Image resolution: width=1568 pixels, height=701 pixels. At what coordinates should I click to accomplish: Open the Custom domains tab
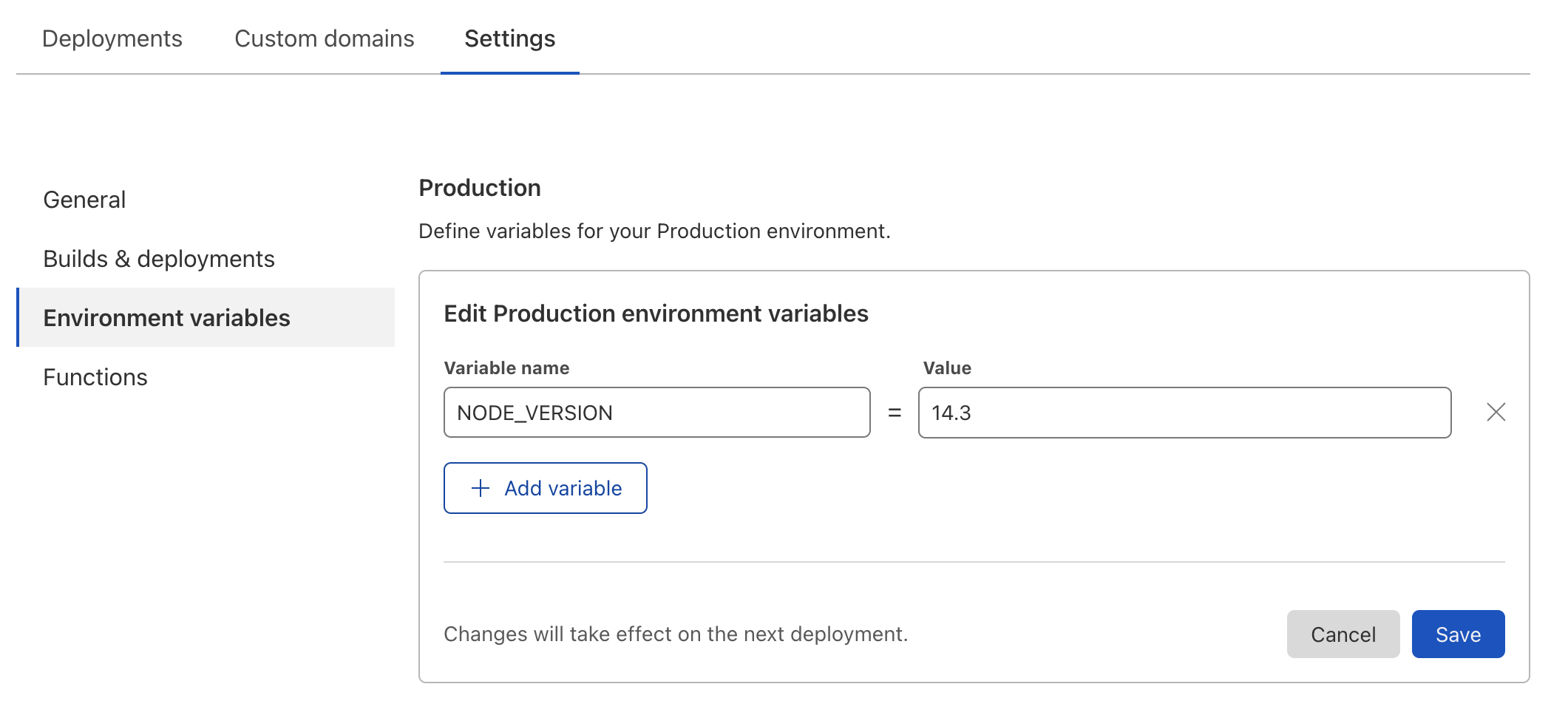coord(324,38)
